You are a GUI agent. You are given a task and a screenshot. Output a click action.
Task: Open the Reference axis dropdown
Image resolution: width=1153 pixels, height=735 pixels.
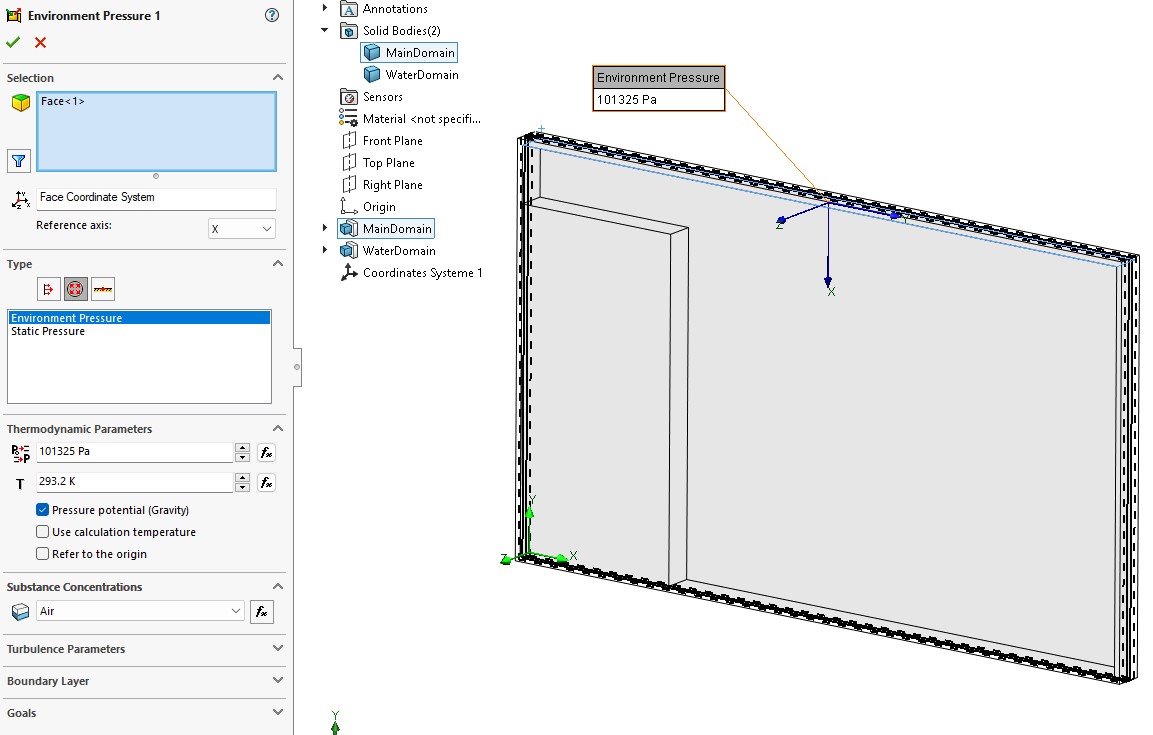(241, 229)
